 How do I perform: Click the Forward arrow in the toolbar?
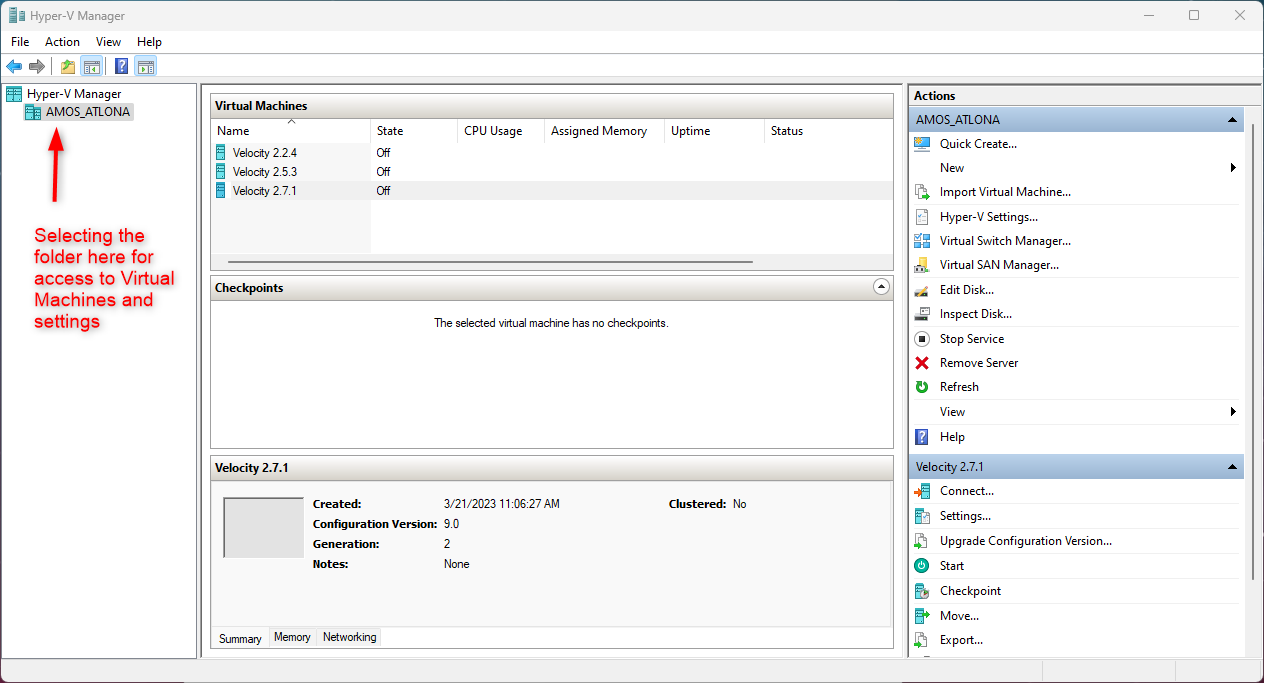(37, 67)
